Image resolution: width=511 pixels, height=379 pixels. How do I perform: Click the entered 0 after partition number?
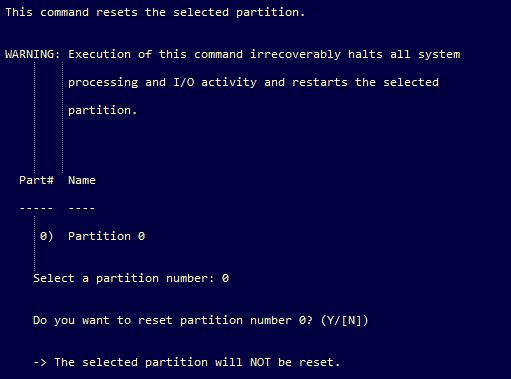click(x=225, y=278)
